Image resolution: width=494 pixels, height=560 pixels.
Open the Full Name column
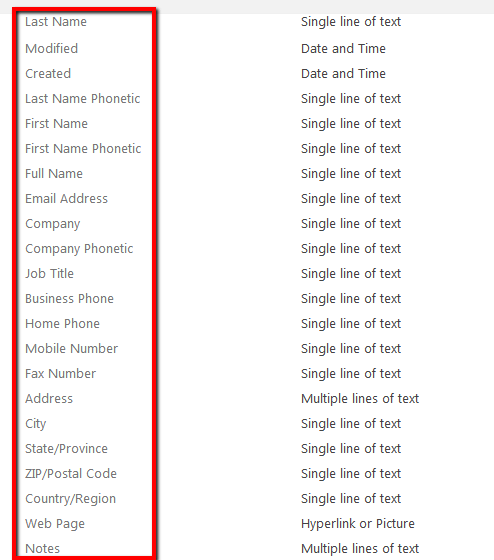pos(54,174)
